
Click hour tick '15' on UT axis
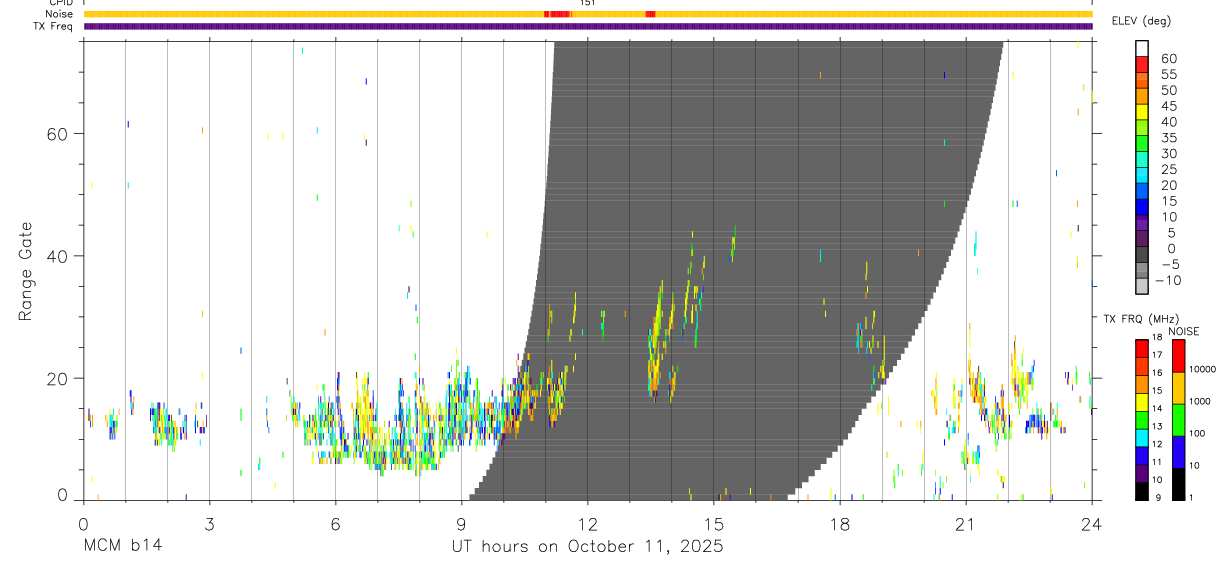point(714,523)
